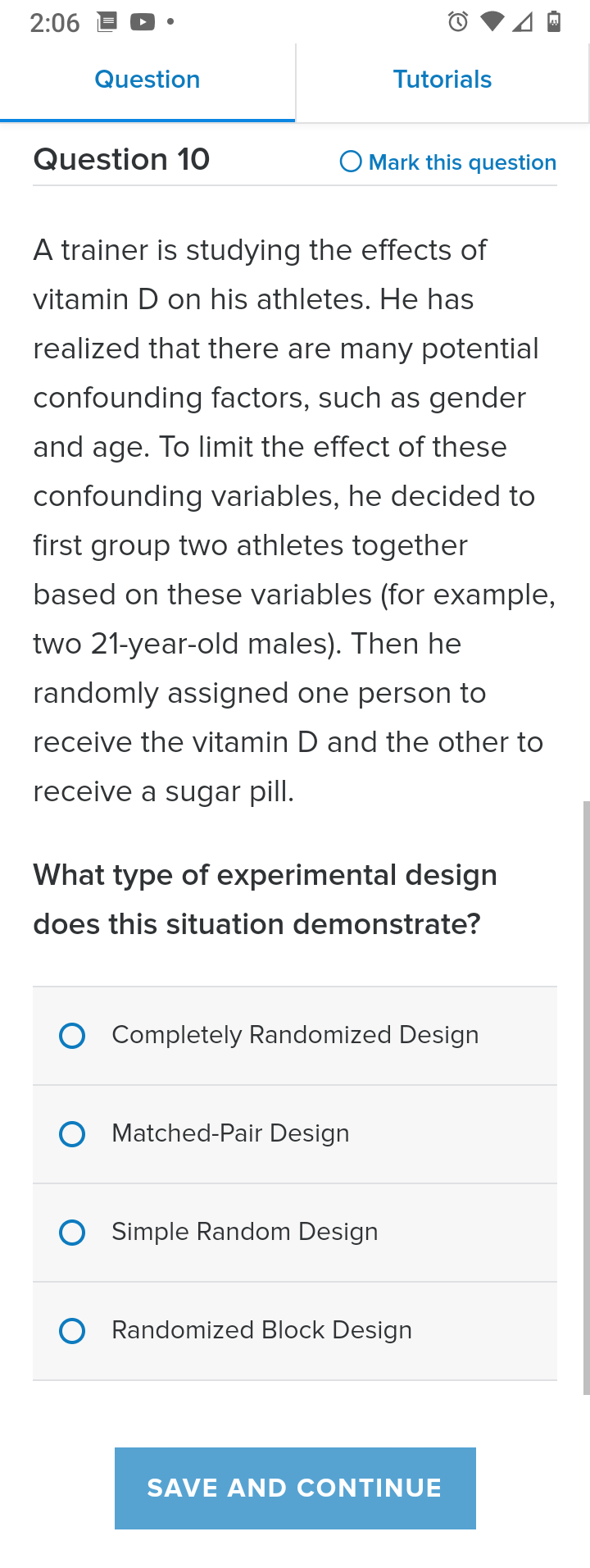This screenshot has width=590, height=1568.
Task: Tap the YouTube notification icon
Action: 143,22
